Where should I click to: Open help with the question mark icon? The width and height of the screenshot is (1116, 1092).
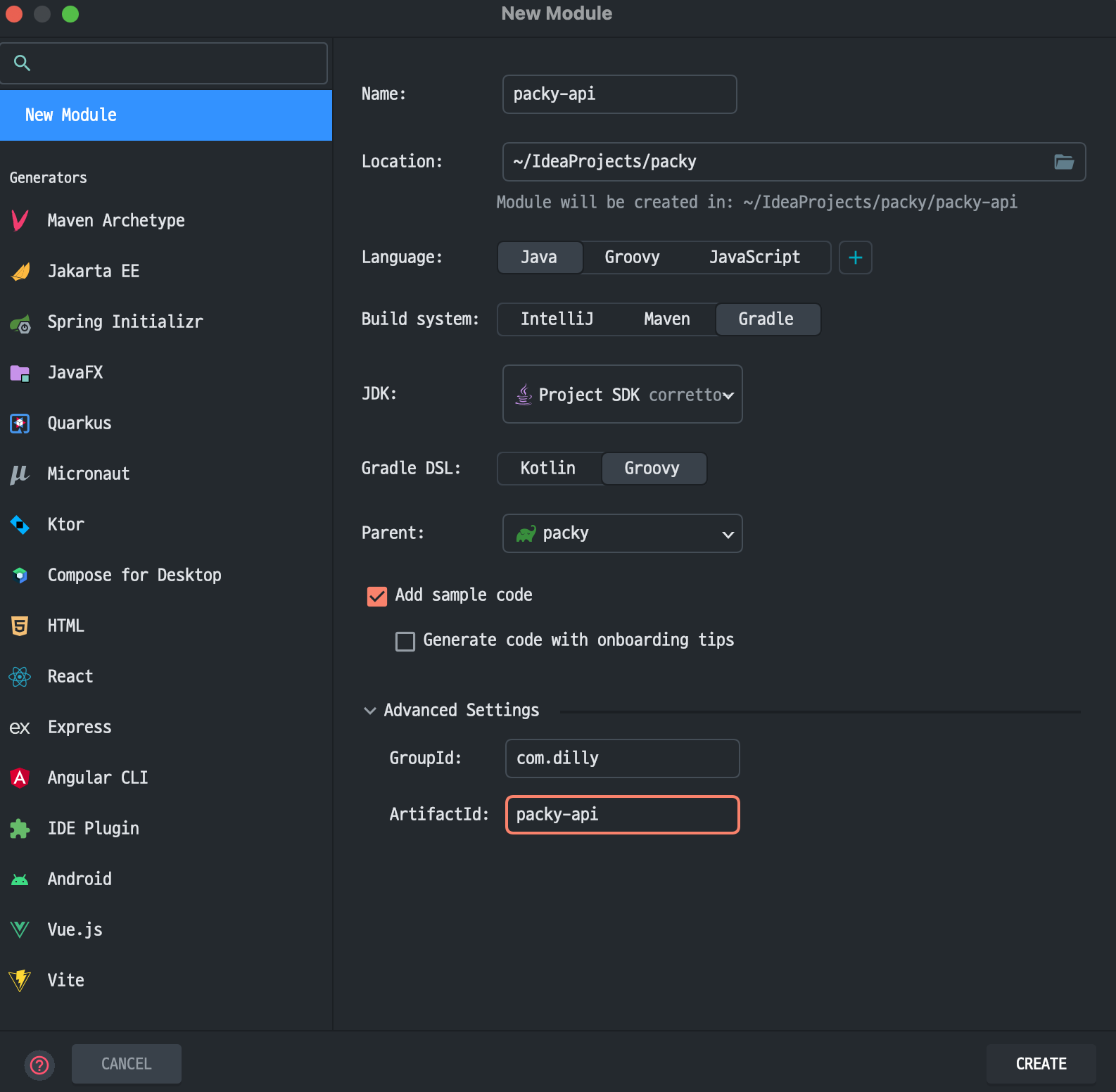click(39, 1065)
